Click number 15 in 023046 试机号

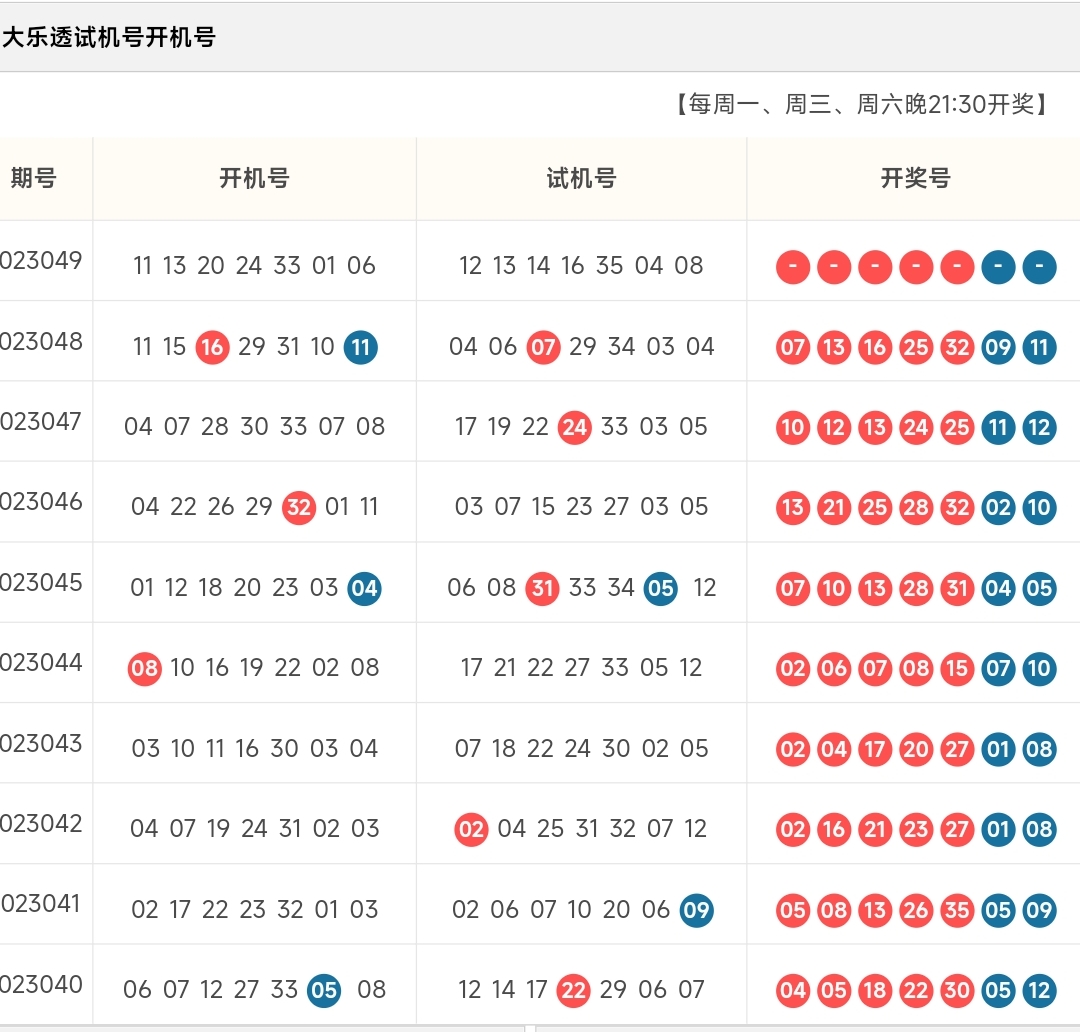click(x=543, y=506)
